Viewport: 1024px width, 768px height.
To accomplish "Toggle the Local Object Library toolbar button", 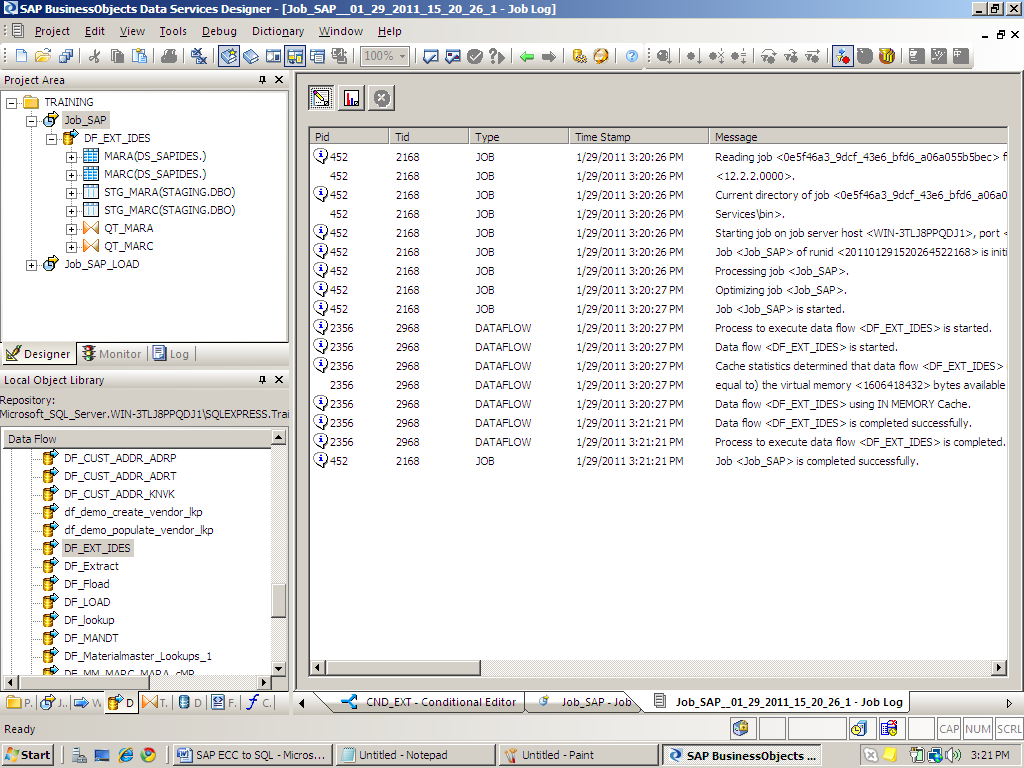I will point(229,56).
